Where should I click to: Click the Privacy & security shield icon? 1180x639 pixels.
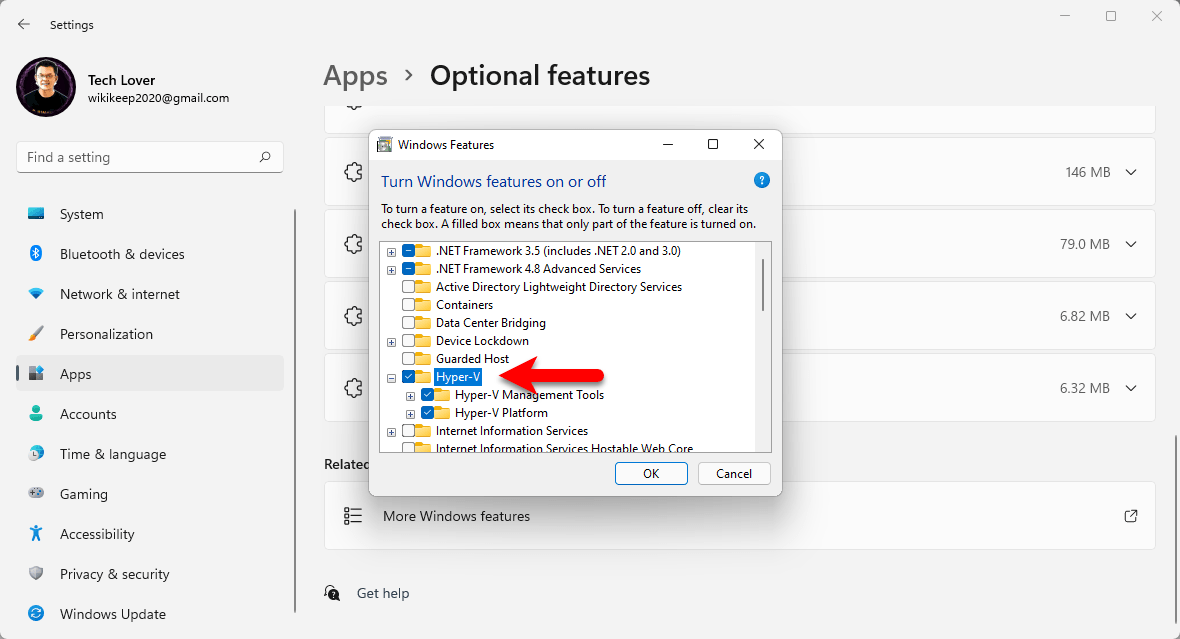(x=36, y=573)
